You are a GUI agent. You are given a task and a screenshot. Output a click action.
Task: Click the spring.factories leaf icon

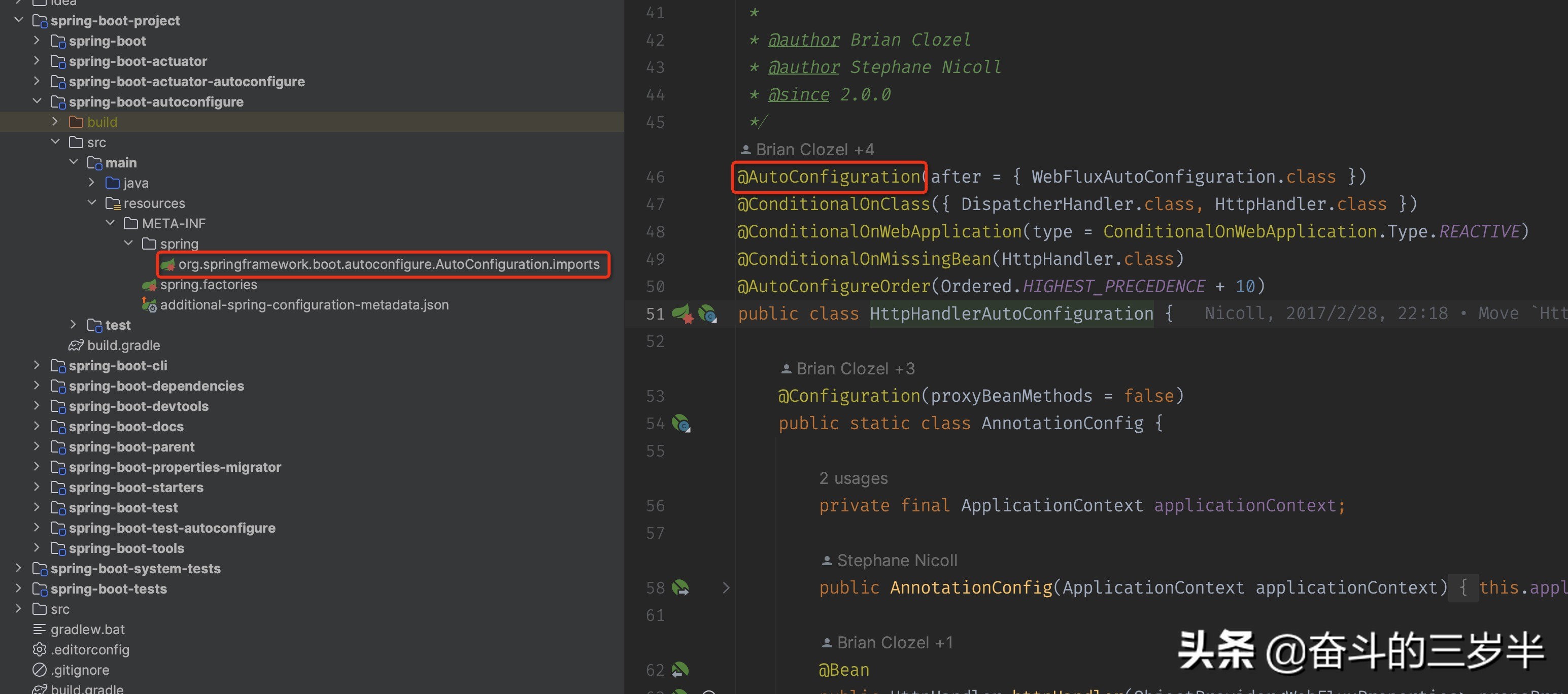[x=149, y=284]
